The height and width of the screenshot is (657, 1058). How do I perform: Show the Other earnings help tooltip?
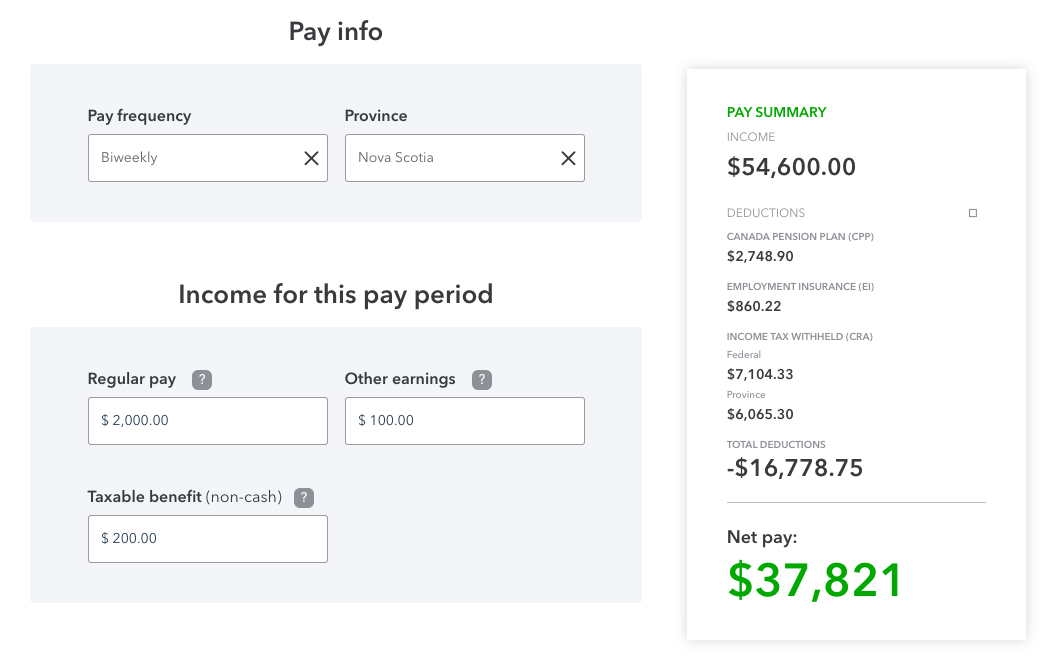[x=482, y=379]
